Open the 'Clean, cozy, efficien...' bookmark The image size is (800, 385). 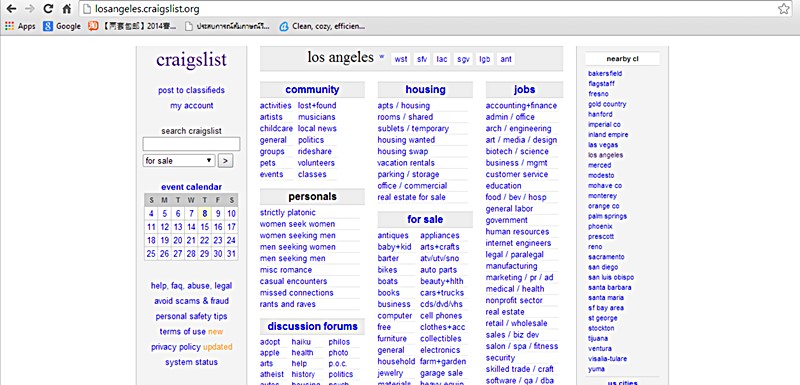(322, 27)
